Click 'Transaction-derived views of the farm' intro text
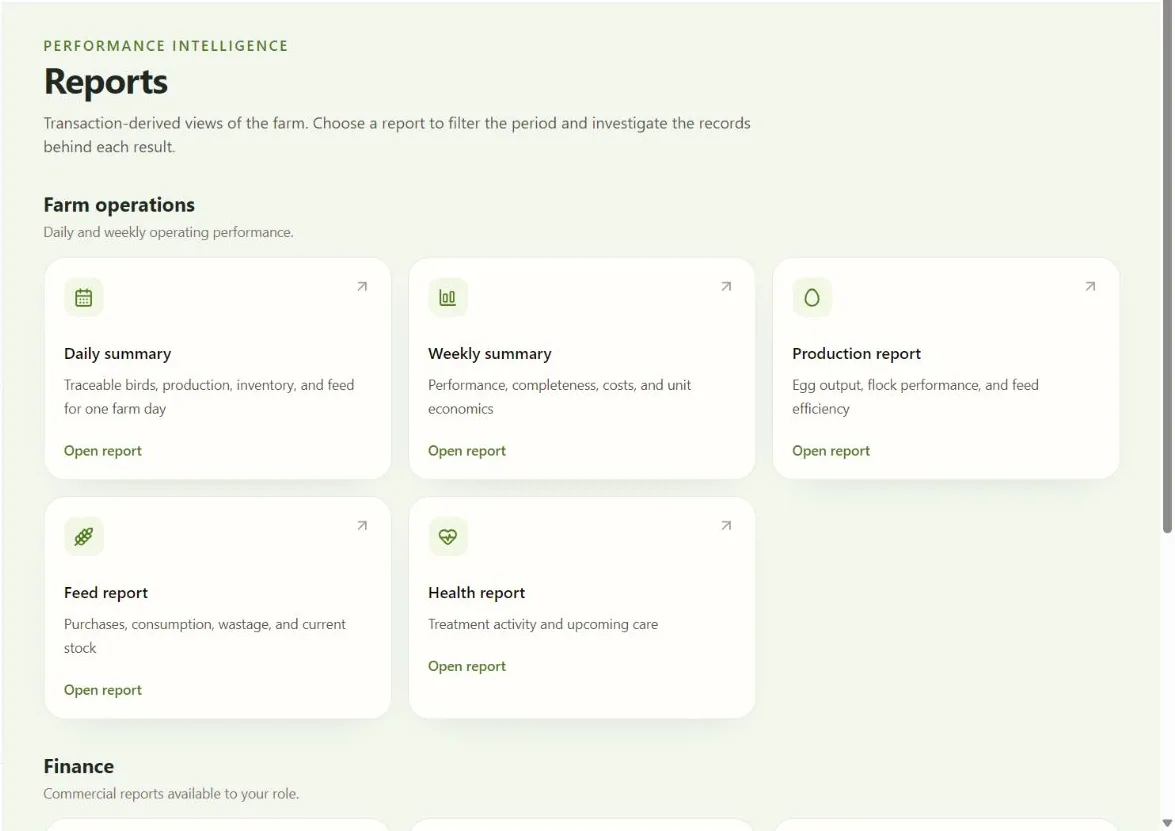This screenshot has height=831, width=1175. pos(397,135)
